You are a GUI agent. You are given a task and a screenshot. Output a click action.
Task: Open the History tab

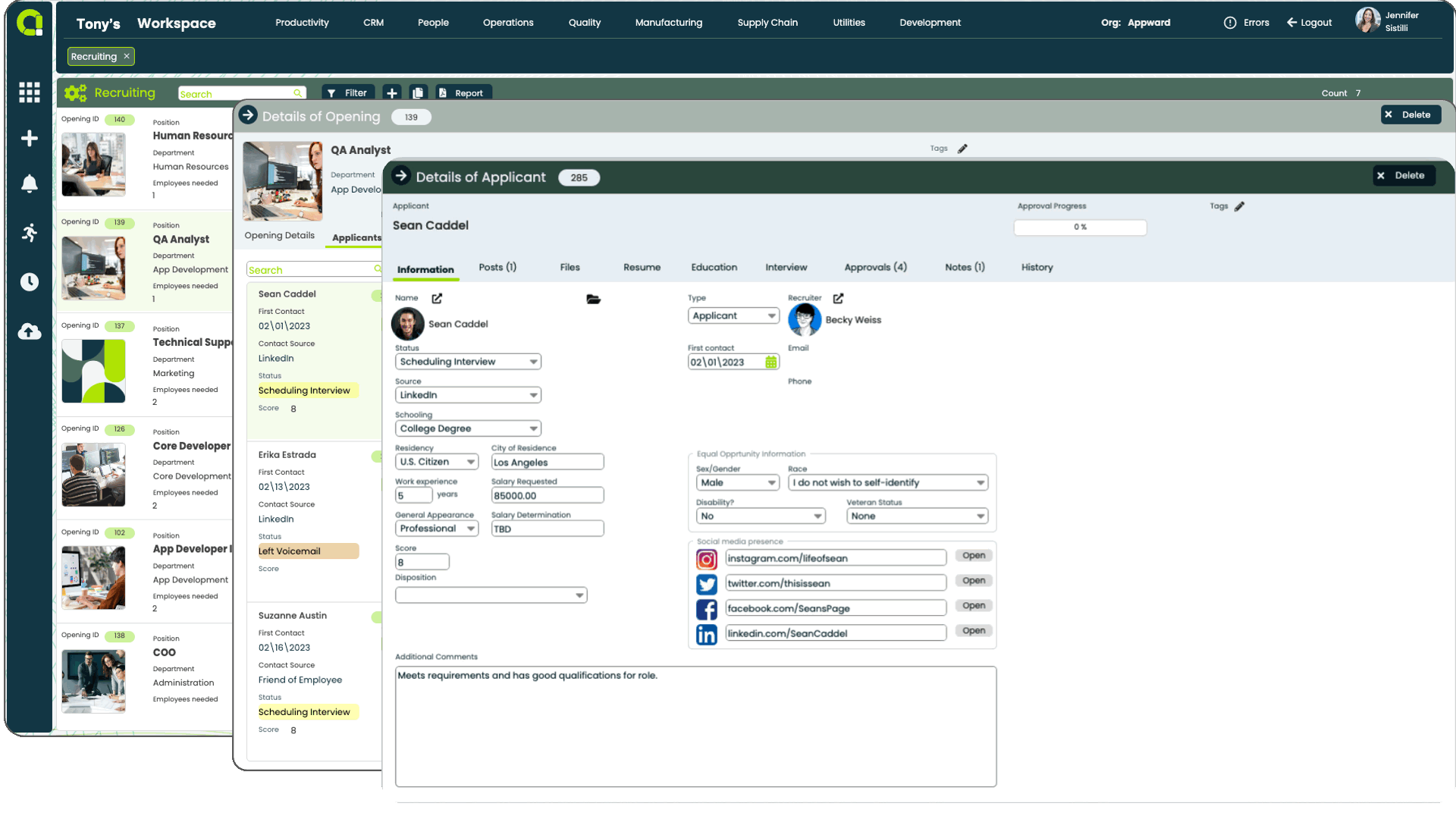(x=1037, y=267)
